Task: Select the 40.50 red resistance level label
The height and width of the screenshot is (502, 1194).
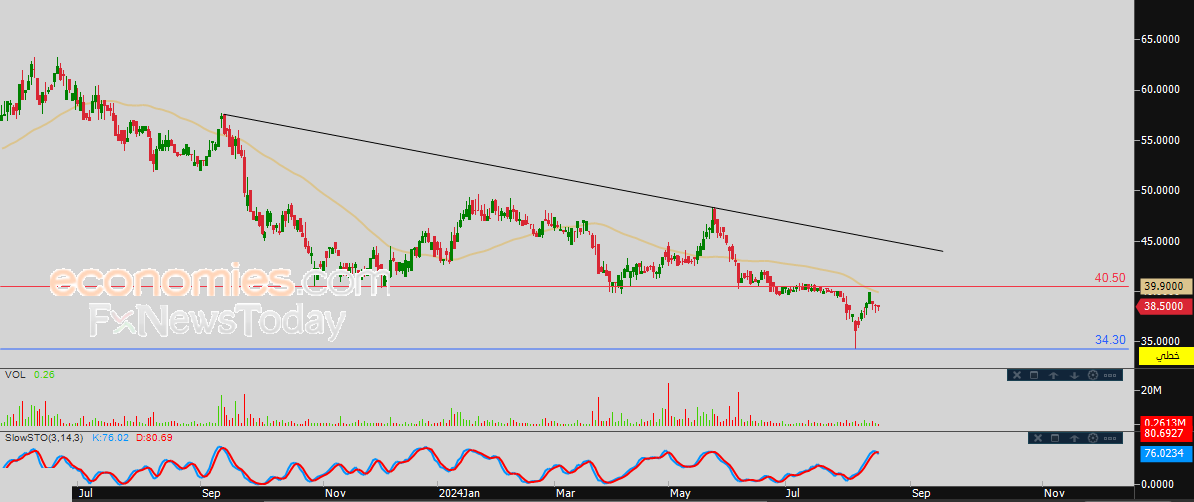Action: 1109,278
